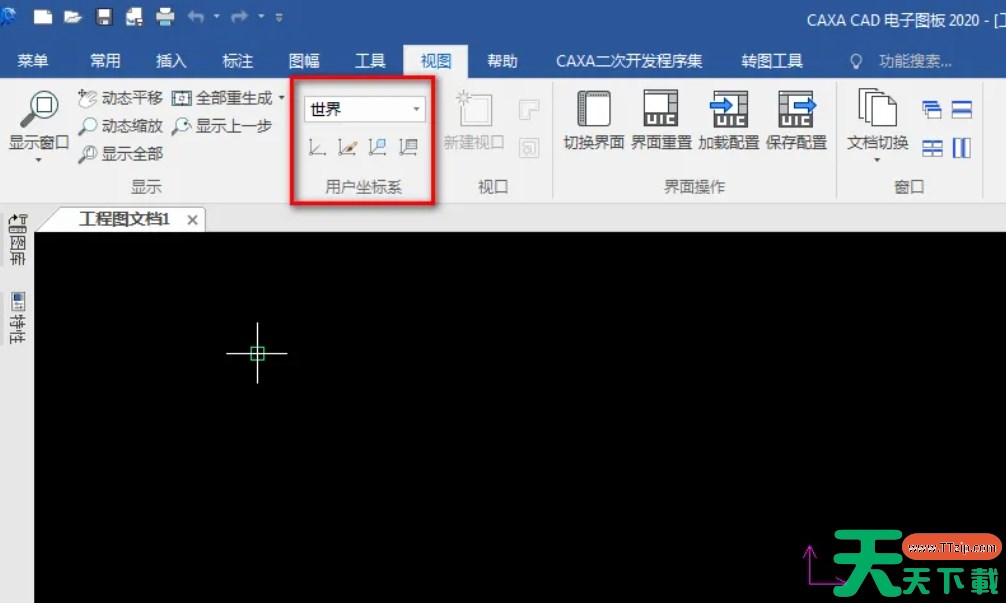Open the 菜单 menu tab
Image resolution: width=1006 pixels, height=603 pixels.
33,61
